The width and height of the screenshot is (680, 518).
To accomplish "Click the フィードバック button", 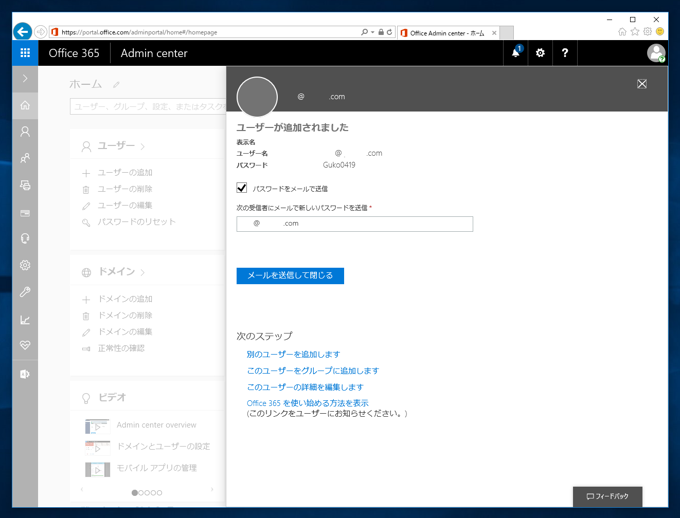I will pyautogui.click(x=607, y=496).
